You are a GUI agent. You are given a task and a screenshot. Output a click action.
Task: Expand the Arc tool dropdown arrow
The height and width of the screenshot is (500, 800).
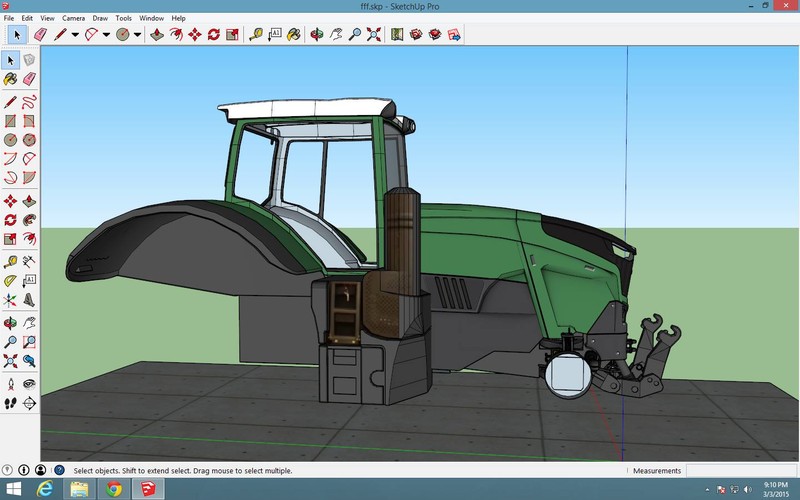(106, 34)
